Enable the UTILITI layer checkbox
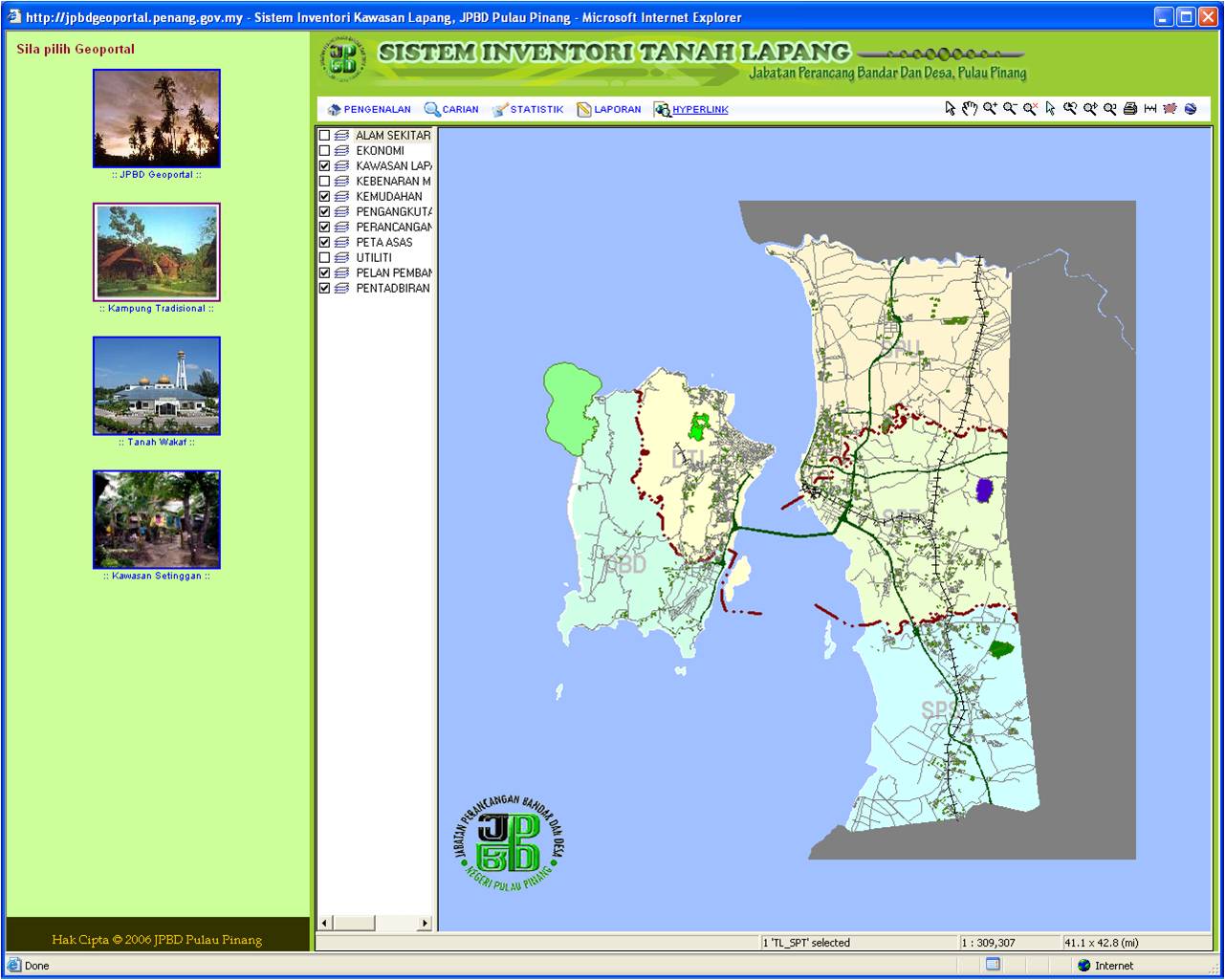The image size is (1225, 980). pos(326,257)
